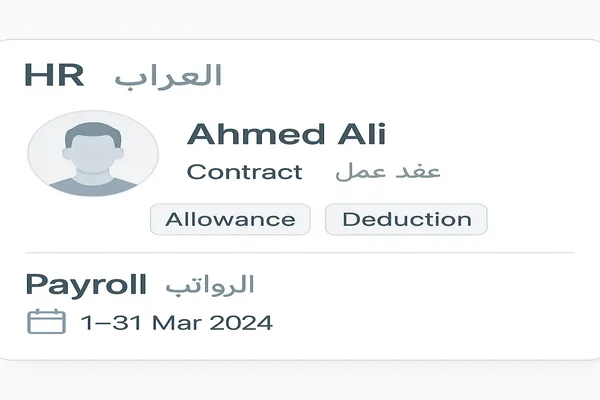Viewport: 600px width, 400px height.
Task: Click the divider line above Payroll
Action: [300, 253]
